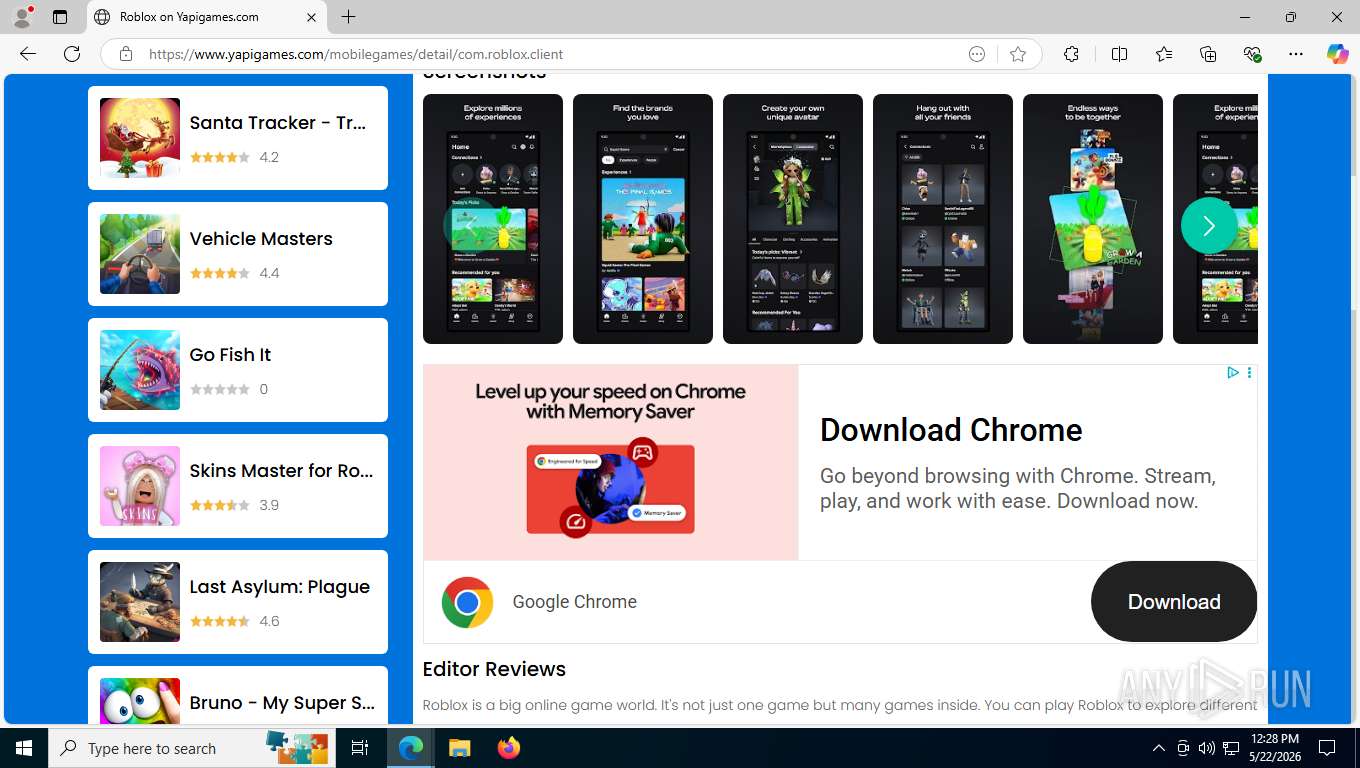Click the taskbar search box

[193, 748]
